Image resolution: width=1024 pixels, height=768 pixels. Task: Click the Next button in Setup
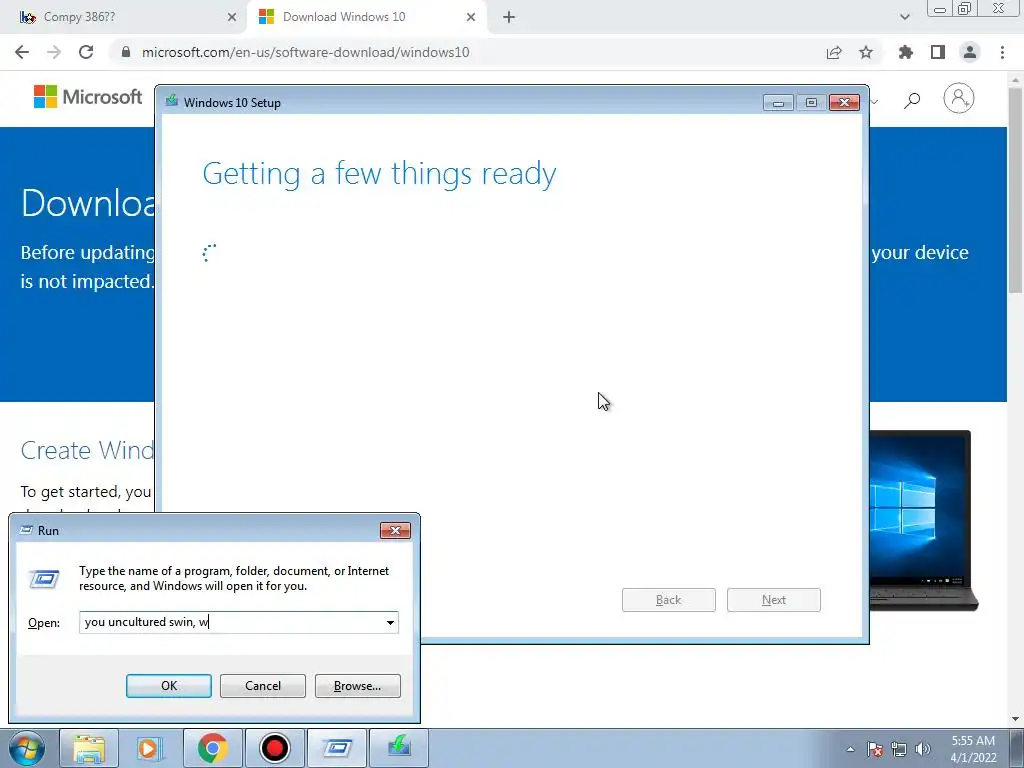click(x=774, y=600)
